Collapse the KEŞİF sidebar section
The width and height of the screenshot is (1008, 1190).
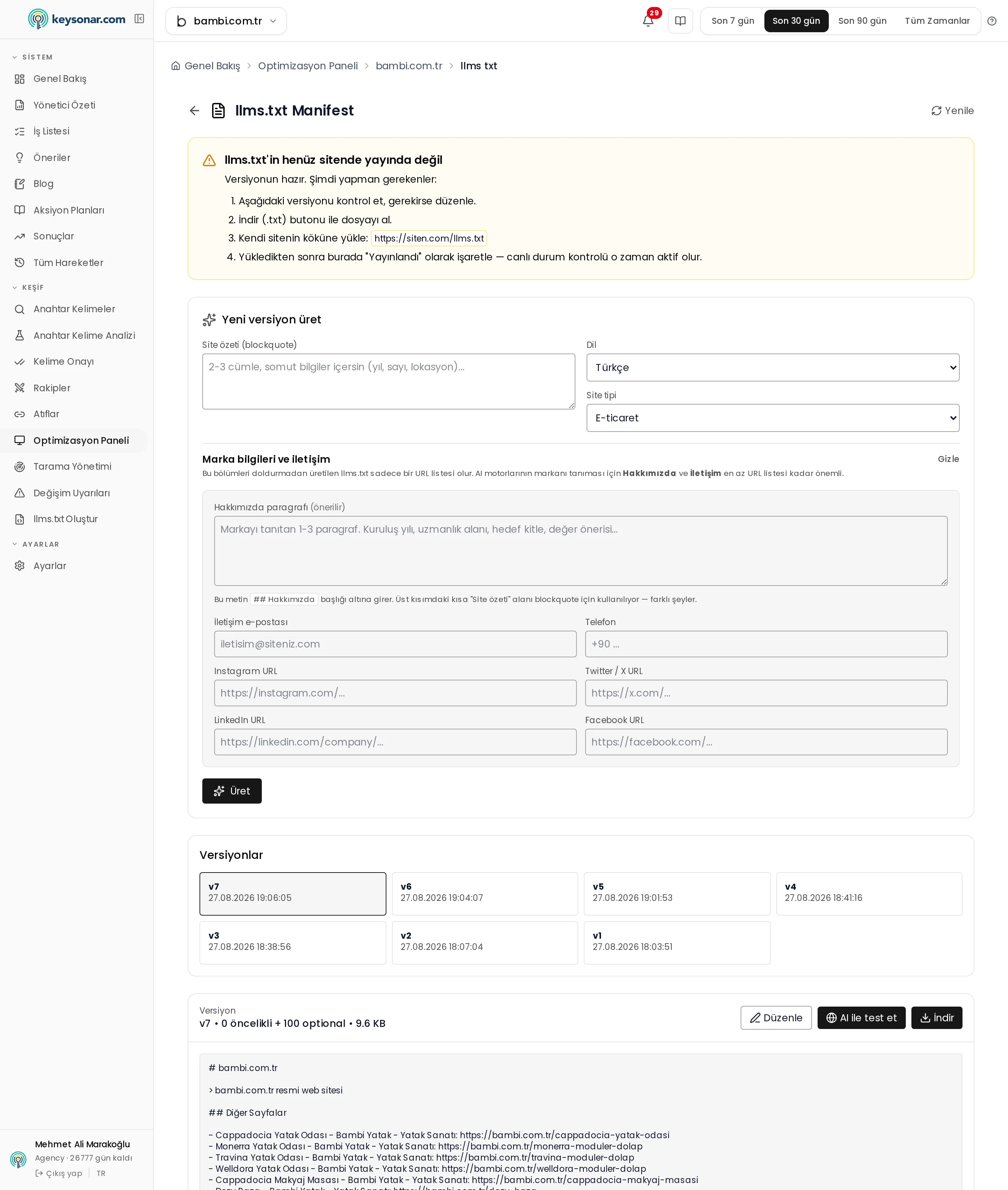tap(29, 287)
